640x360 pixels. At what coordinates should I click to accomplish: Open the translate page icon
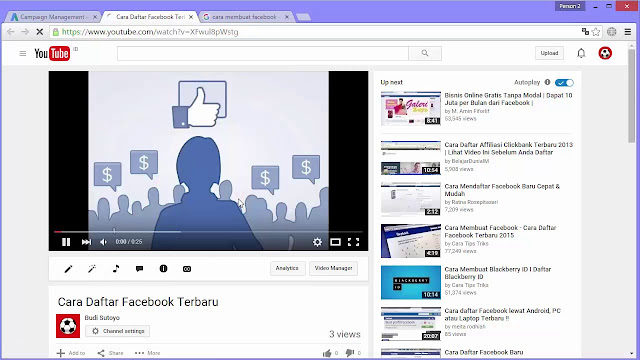[585, 31]
